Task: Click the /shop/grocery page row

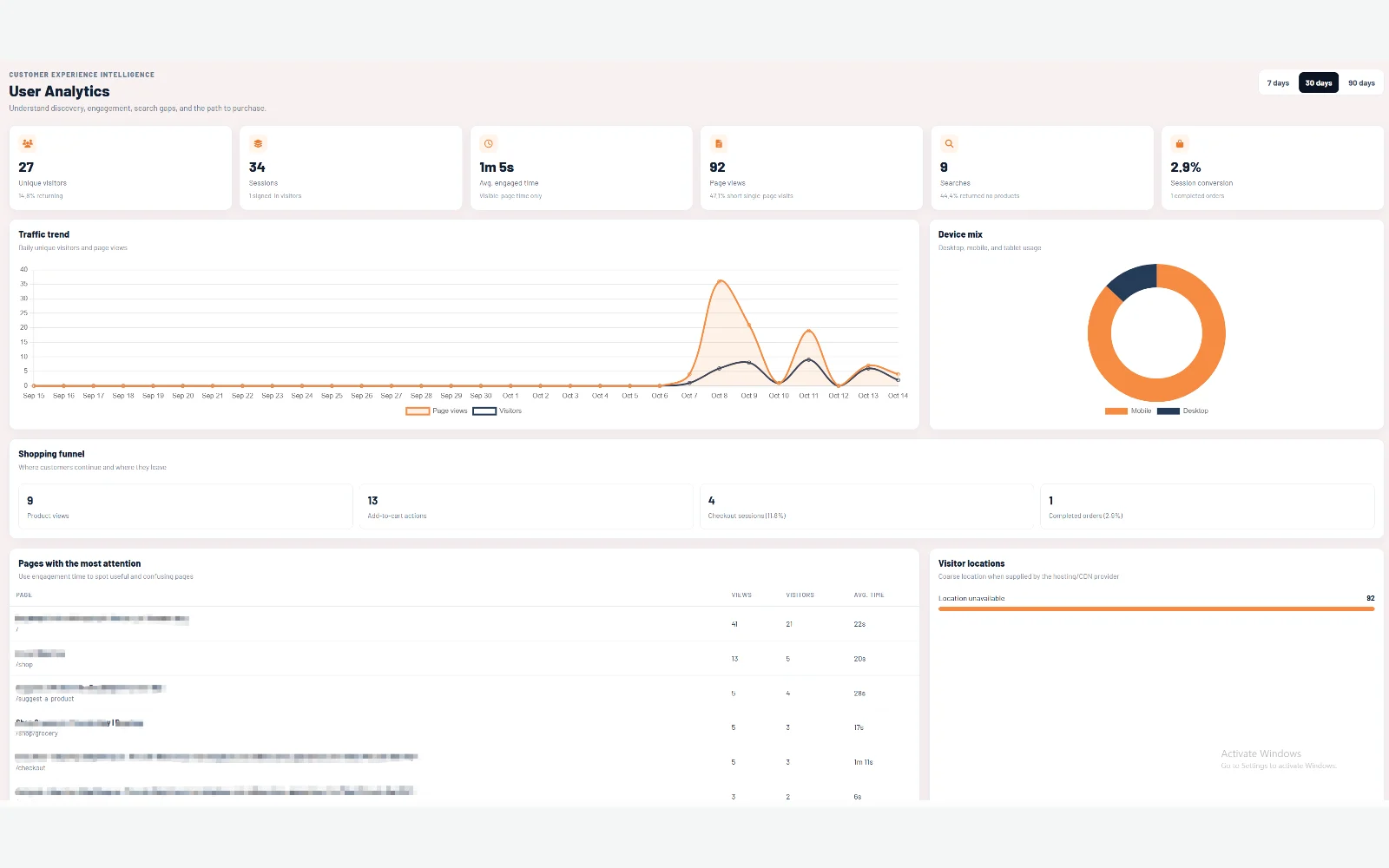Action: (464, 727)
